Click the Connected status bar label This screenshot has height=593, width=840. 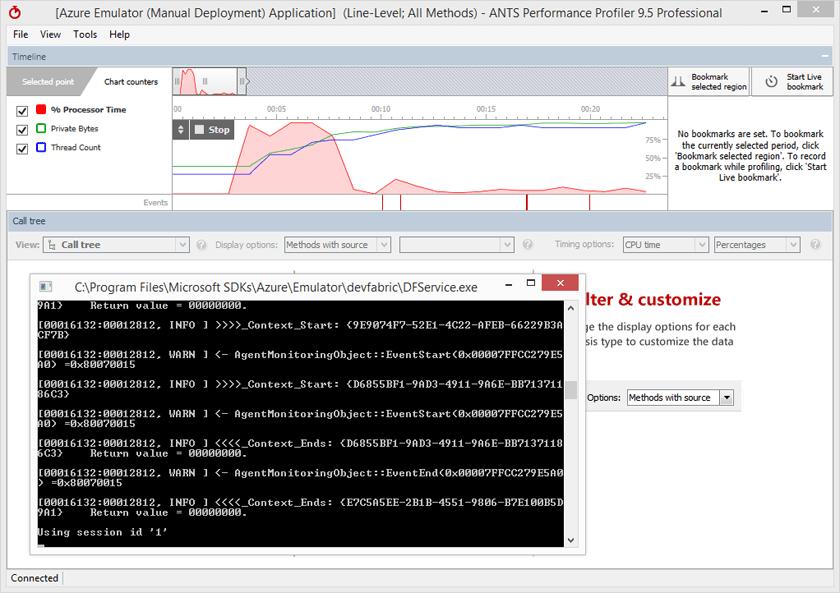pos(33,578)
